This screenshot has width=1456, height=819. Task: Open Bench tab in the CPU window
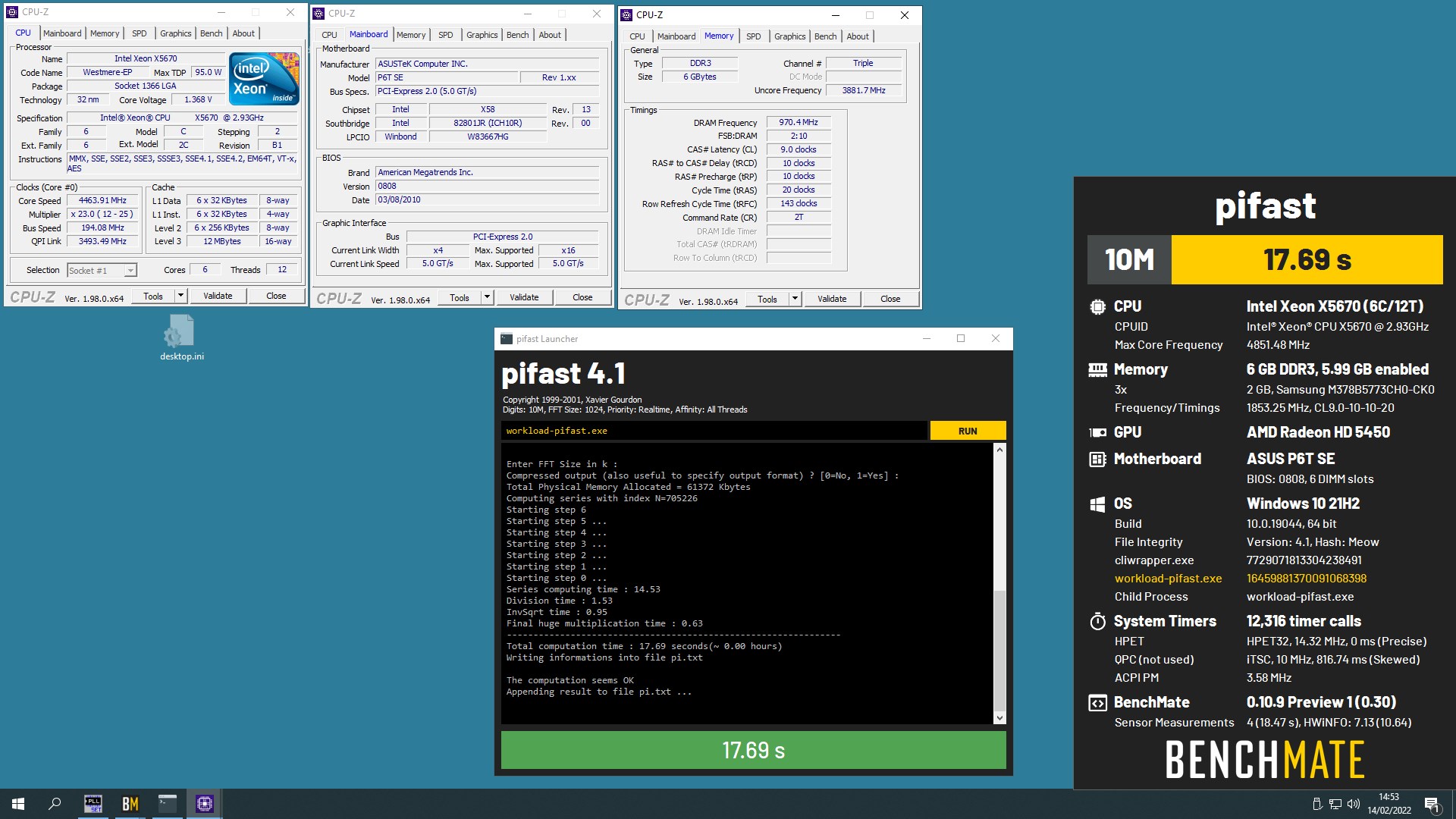(211, 33)
